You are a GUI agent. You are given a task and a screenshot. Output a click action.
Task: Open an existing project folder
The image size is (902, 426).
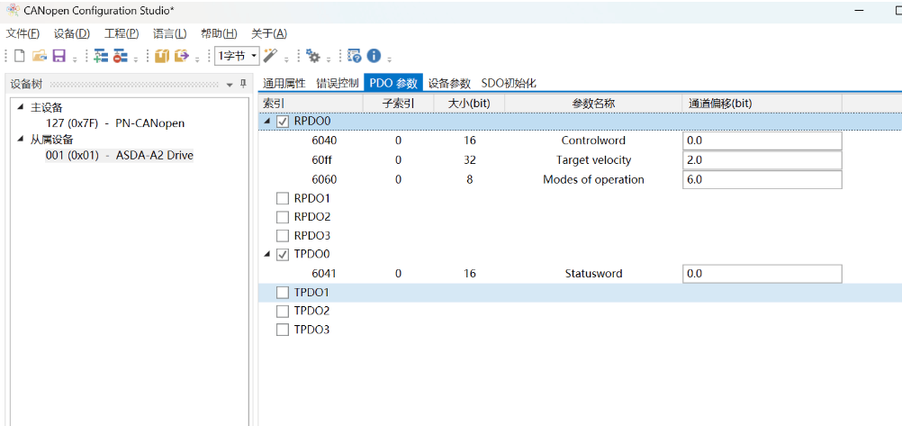coord(39,56)
